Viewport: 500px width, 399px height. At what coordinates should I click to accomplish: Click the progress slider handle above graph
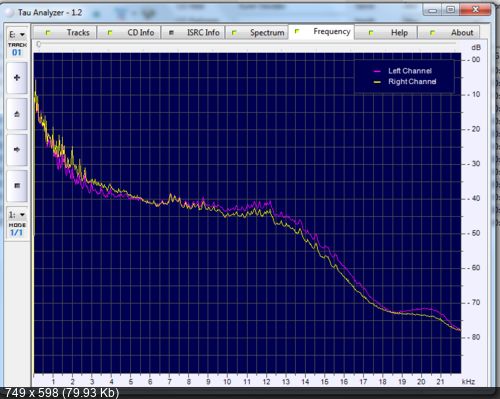point(39,44)
